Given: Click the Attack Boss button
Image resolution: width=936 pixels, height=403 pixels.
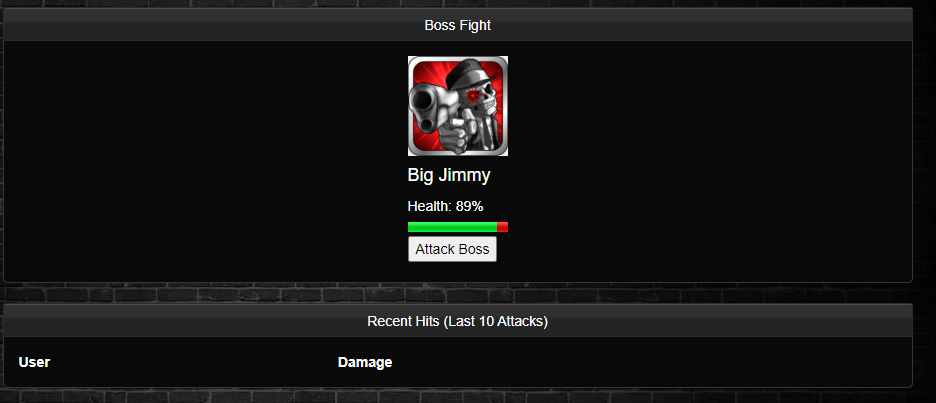Looking at the screenshot, I should [452, 249].
